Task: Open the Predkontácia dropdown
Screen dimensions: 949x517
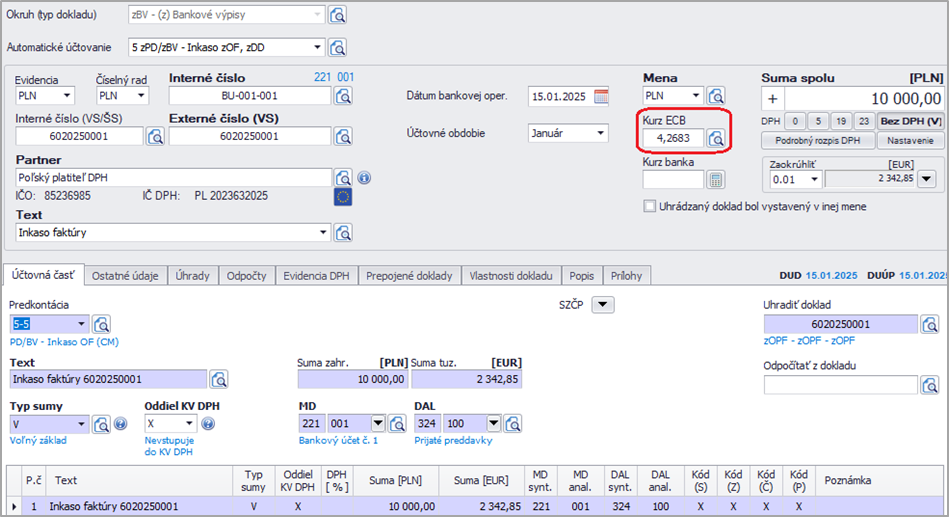Action: coord(81,324)
